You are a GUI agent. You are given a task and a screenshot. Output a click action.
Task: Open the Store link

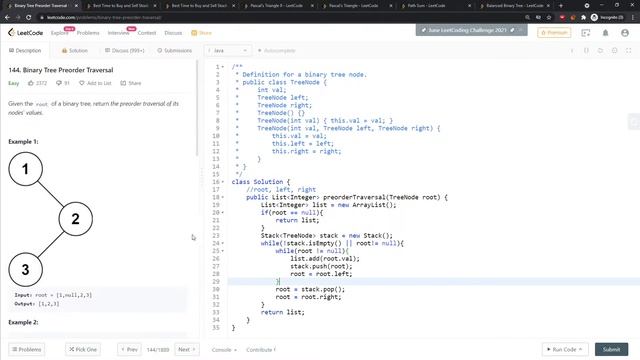click(202, 33)
